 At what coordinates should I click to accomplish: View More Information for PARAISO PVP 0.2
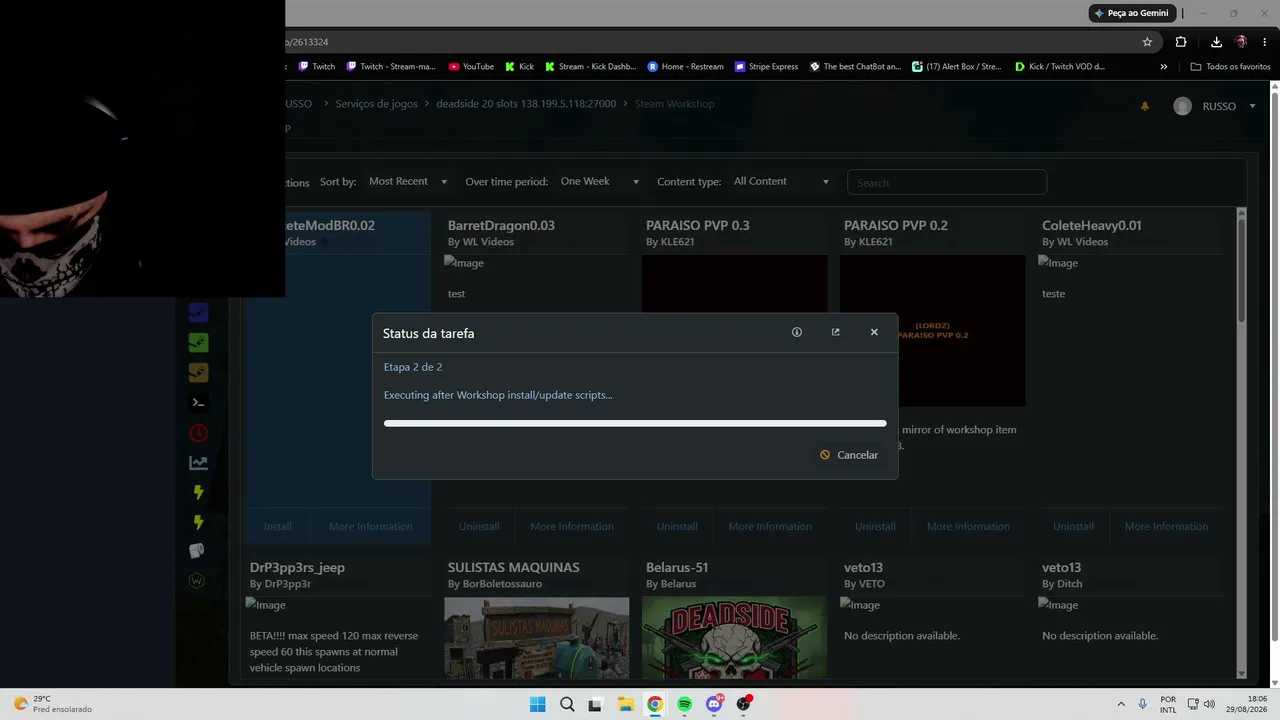968,526
